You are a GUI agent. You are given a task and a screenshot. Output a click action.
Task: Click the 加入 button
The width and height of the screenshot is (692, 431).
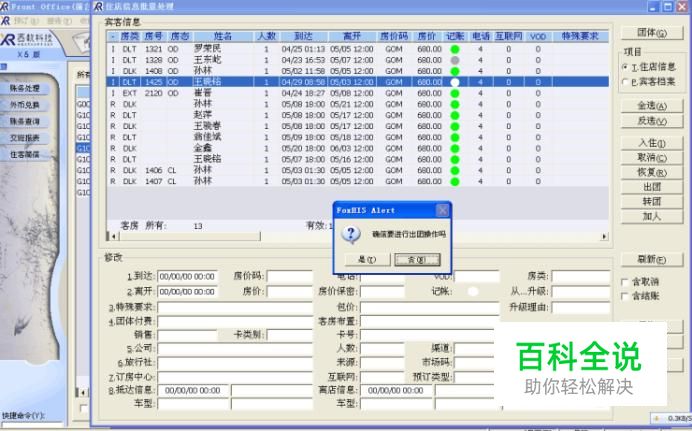(652, 216)
